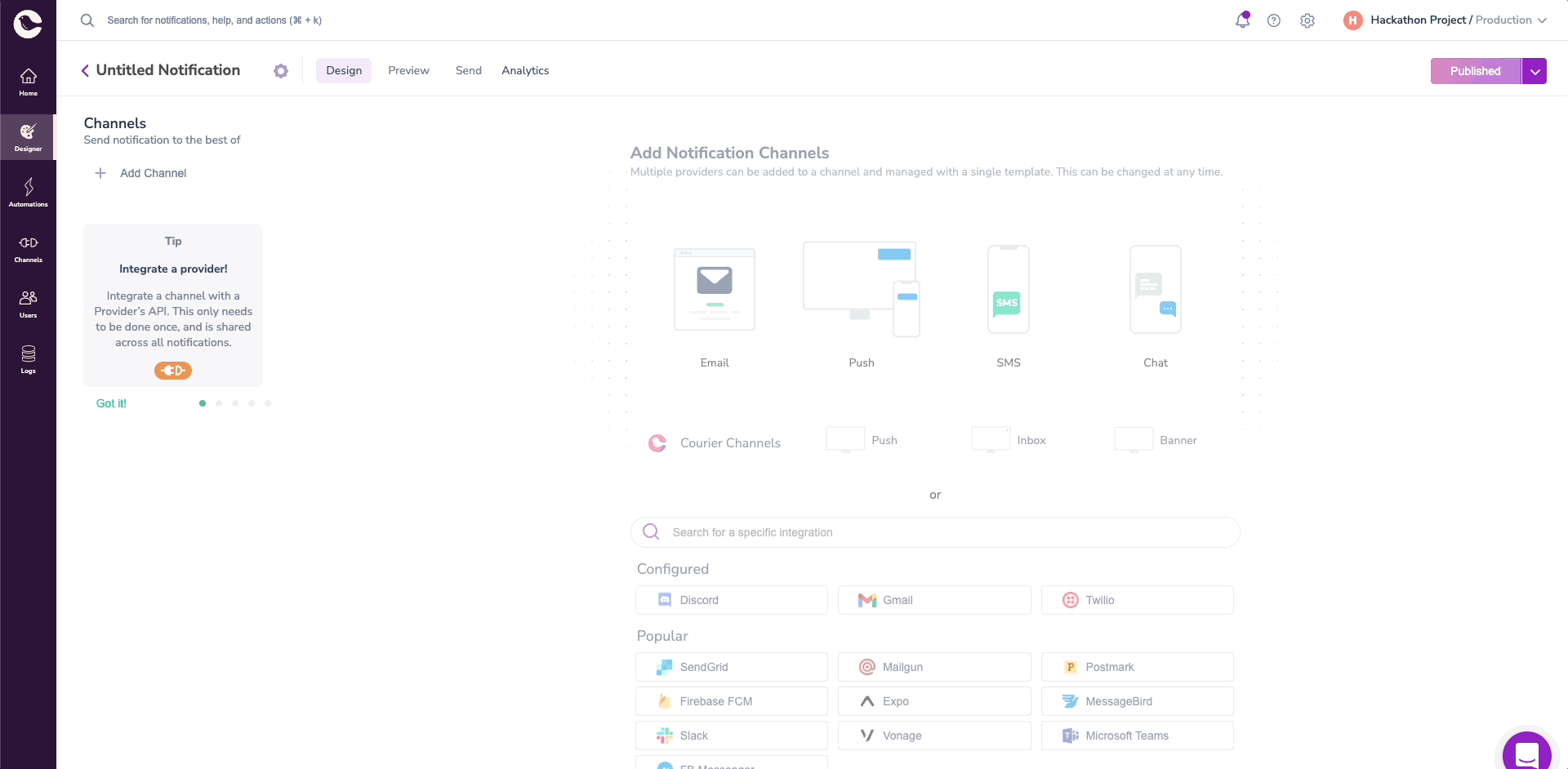Open the Automations sidebar section
1568x769 pixels.
point(28,193)
